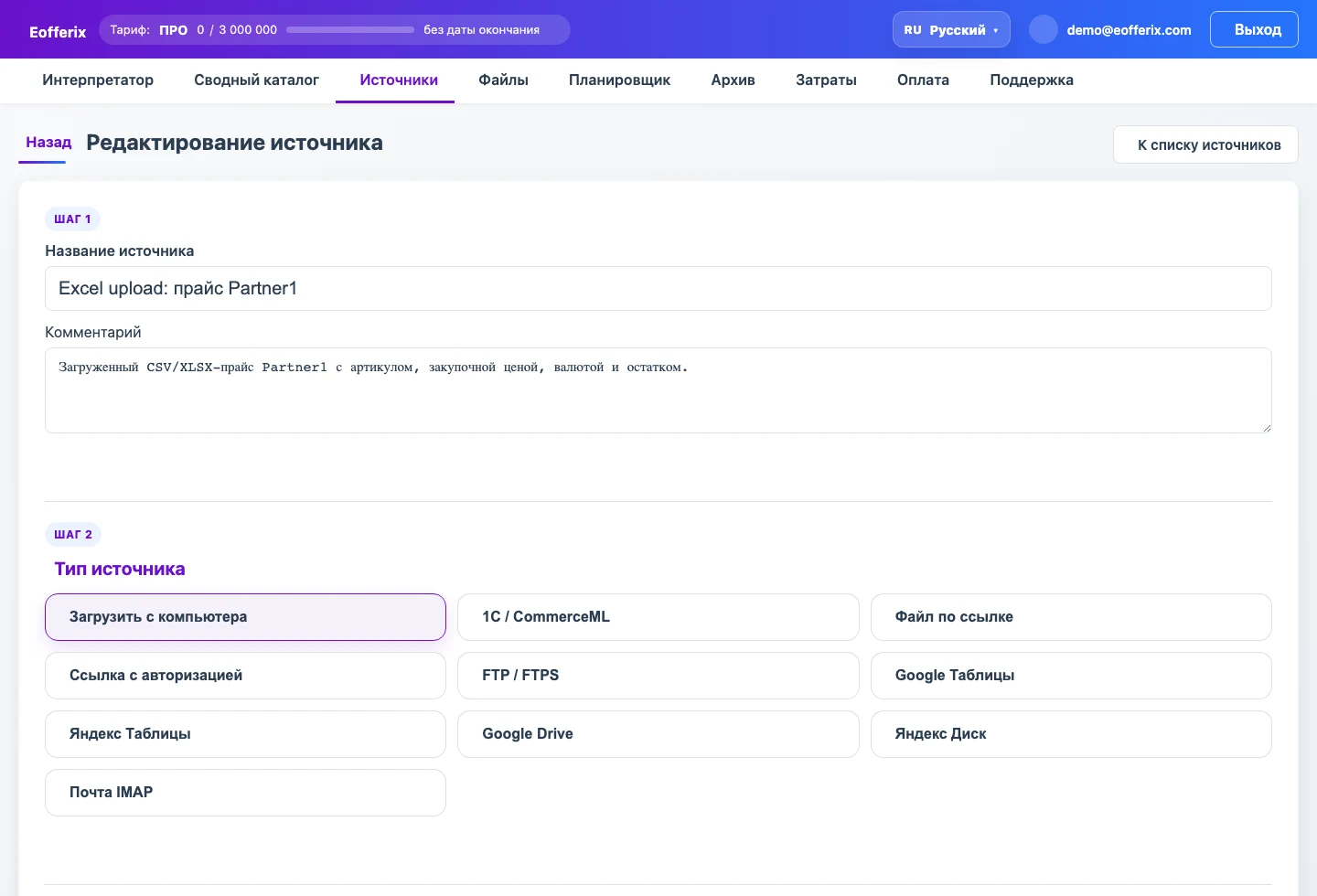The height and width of the screenshot is (896, 1317).
Task: Open the Затраты tab
Action: (826, 80)
